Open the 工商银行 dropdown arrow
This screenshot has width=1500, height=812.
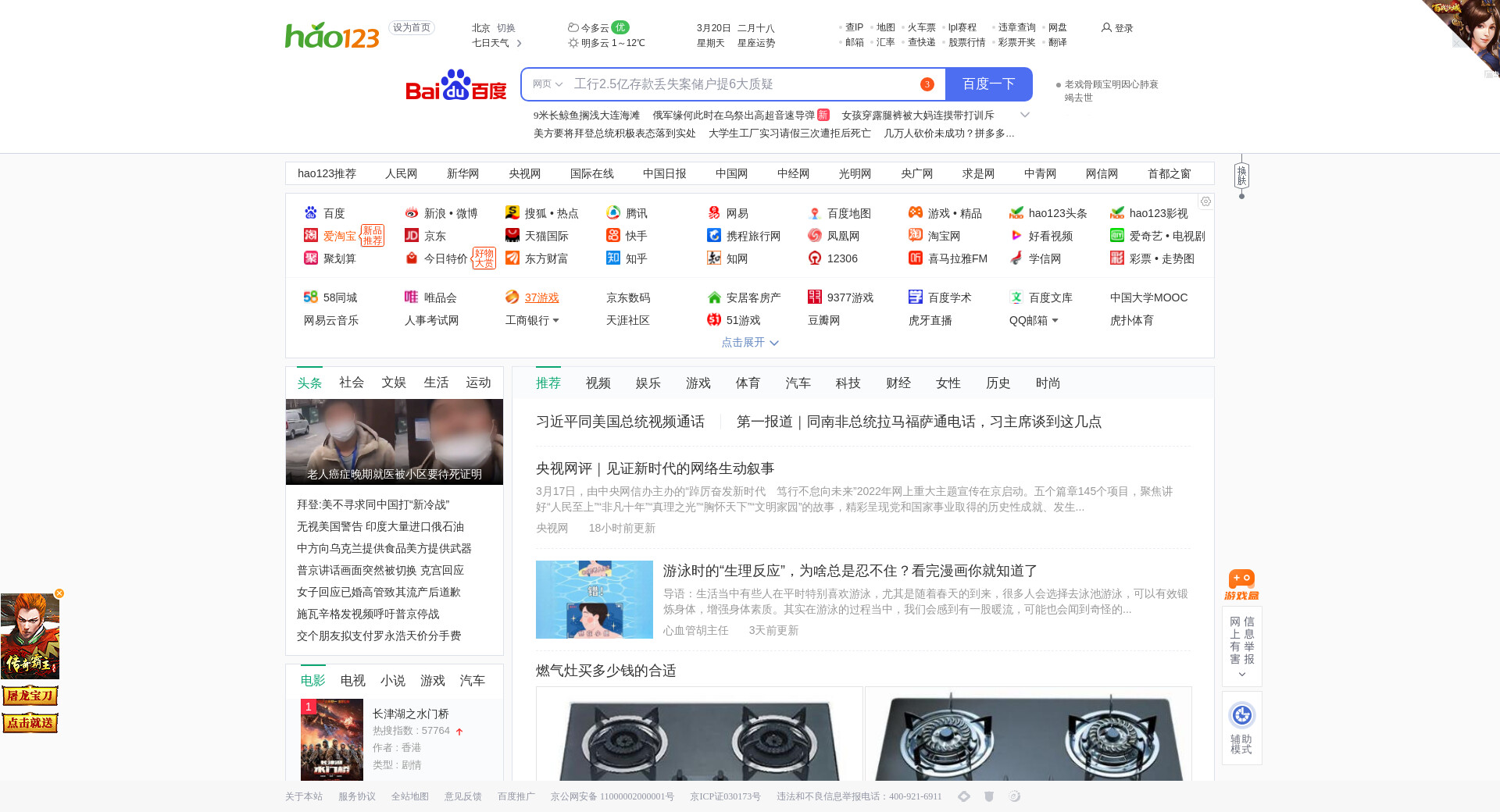[x=556, y=321]
